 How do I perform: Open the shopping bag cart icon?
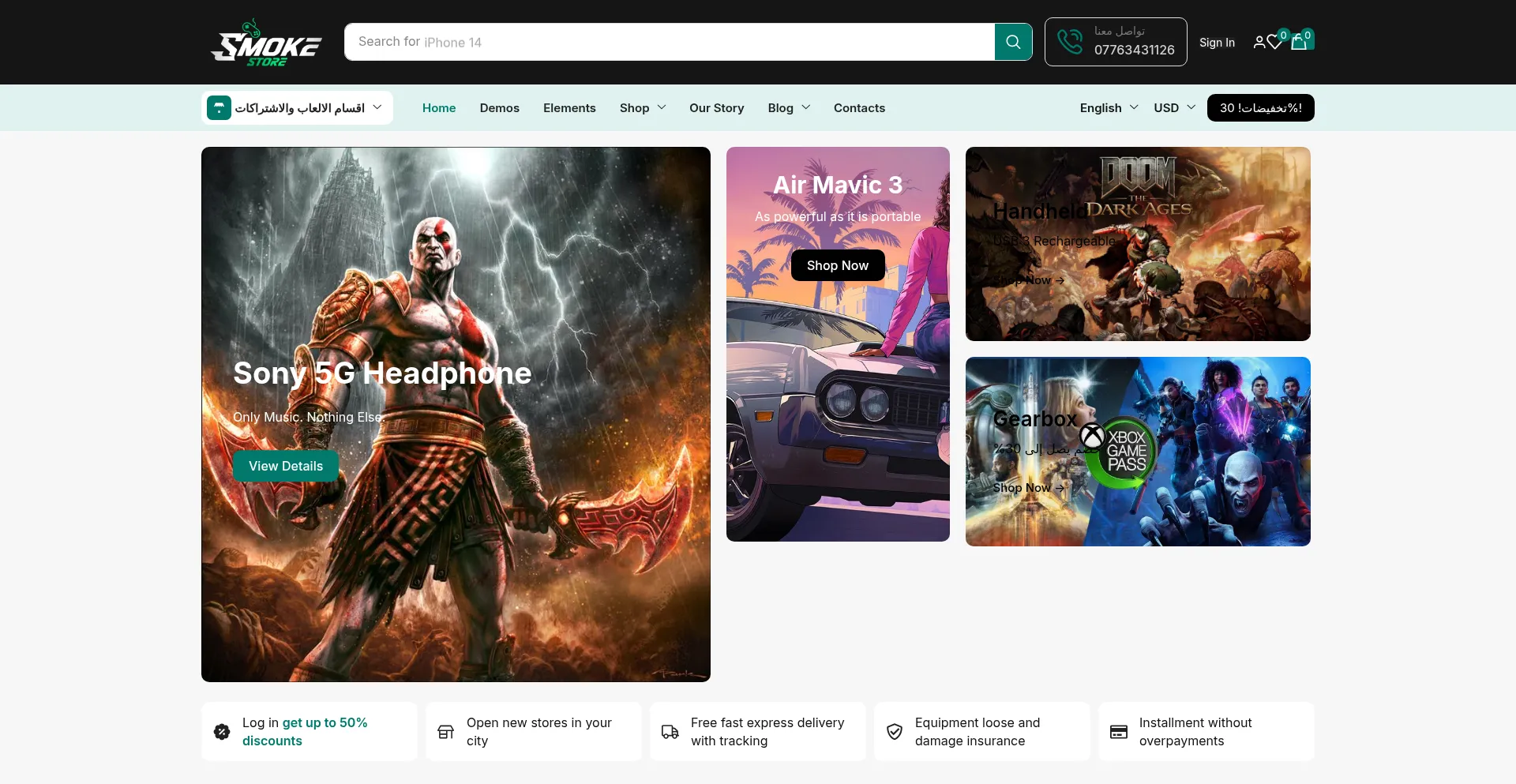tap(1299, 42)
